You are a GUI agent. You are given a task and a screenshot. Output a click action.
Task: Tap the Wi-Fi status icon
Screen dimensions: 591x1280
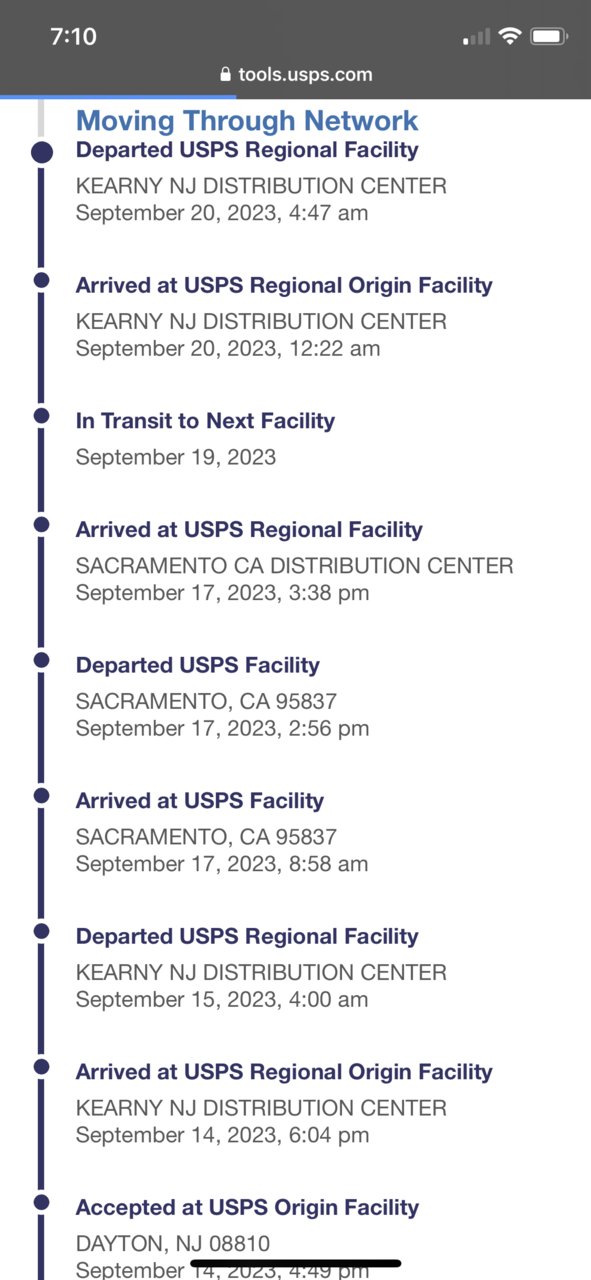[510, 37]
